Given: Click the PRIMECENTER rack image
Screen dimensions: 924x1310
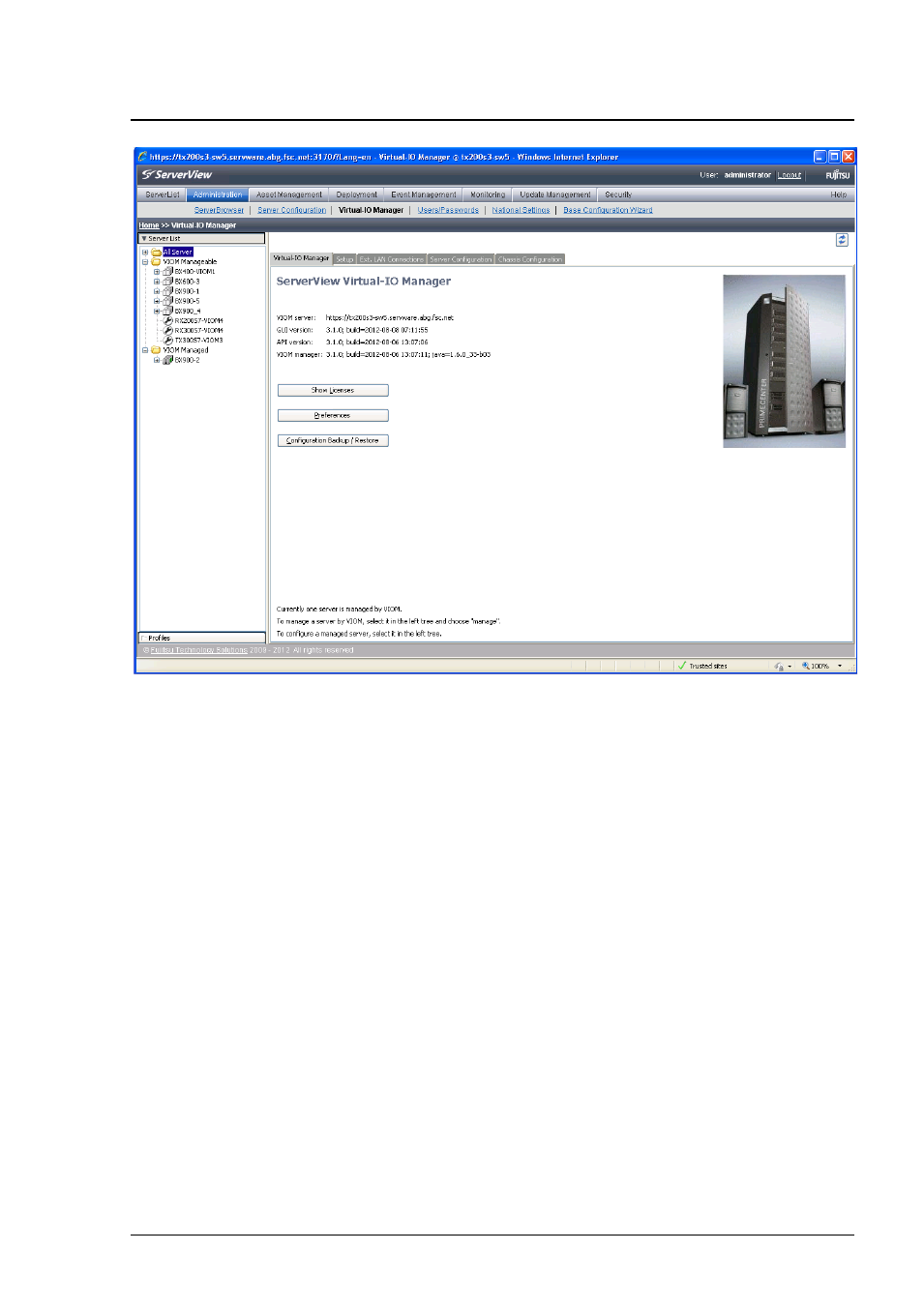Looking at the screenshot, I should [x=784, y=361].
